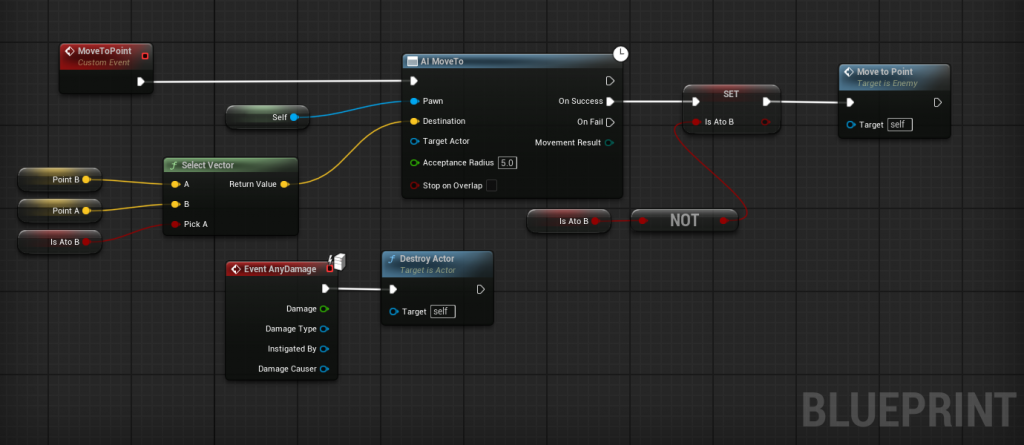Click the On Fail execution pin
This screenshot has width=1024, height=445.
611,122
